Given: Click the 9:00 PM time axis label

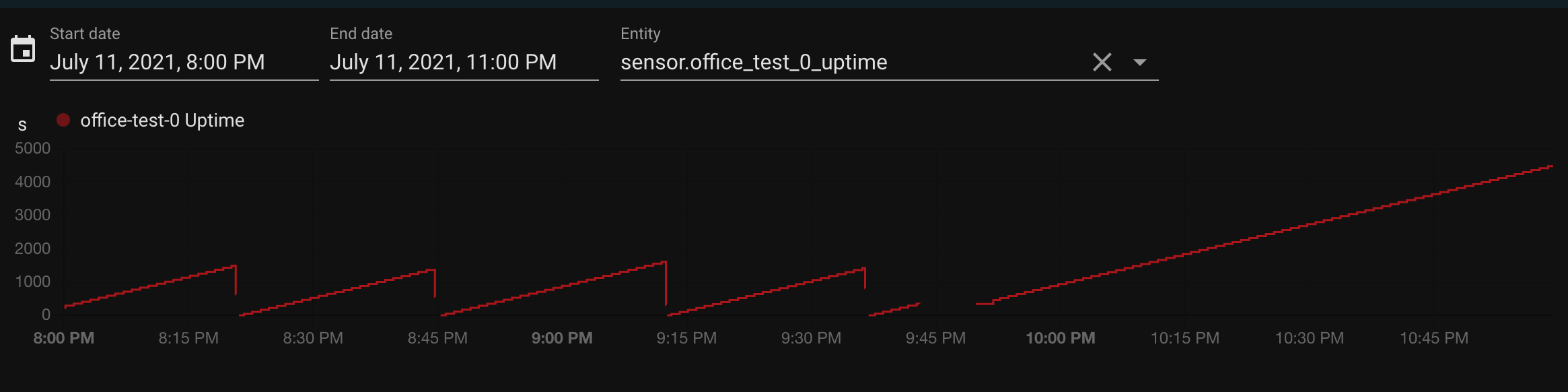Looking at the screenshot, I should click(562, 338).
